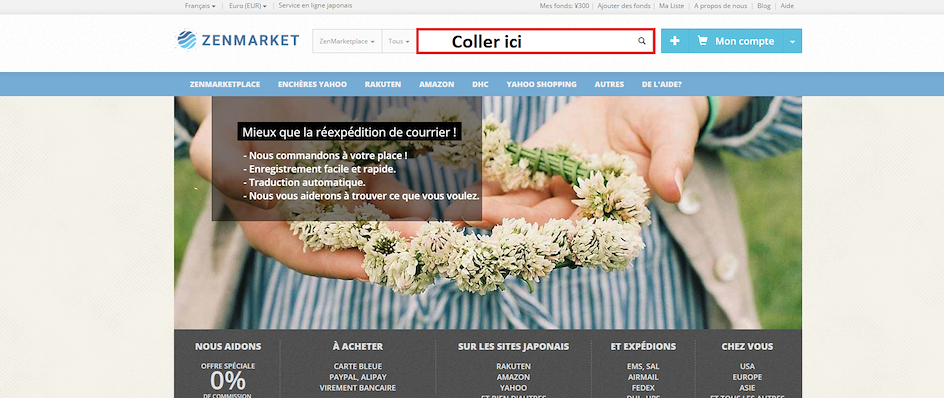Screen dimensions: 944x398
Task: Click the NOUS AIDONS heading
Action: (228, 347)
